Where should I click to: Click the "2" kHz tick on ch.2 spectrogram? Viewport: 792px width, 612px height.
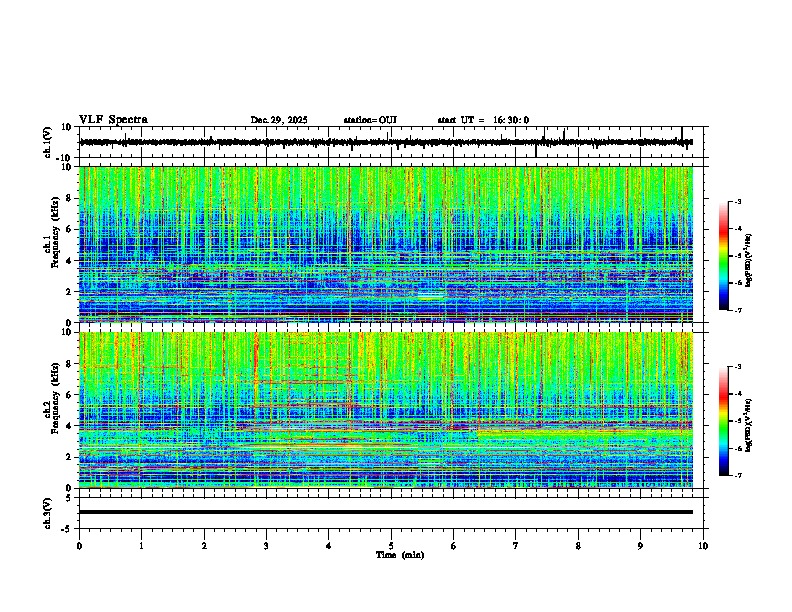pyautogui.click(x=70, y=457)
